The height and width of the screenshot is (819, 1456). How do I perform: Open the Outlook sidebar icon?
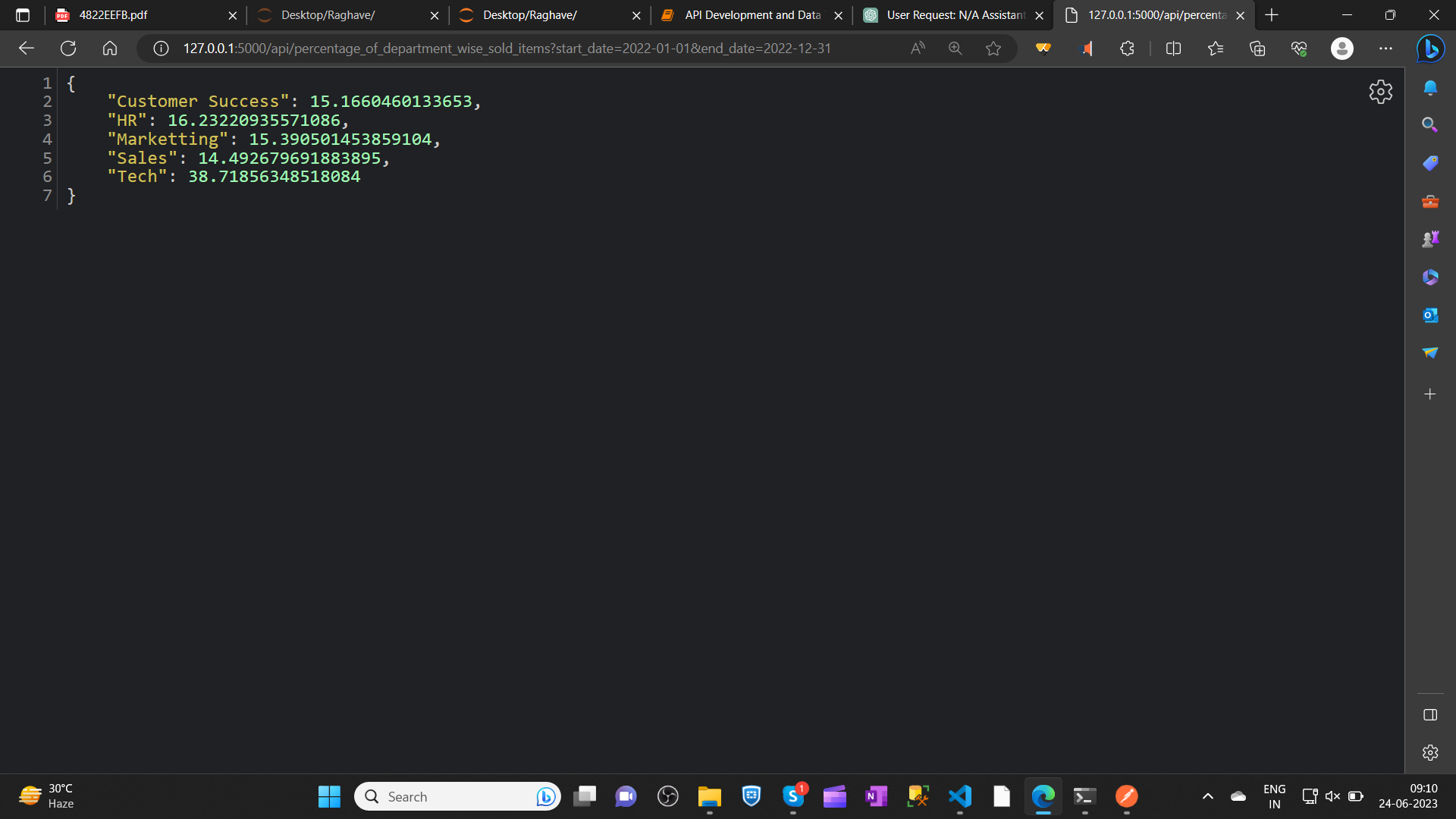(x=1430, y=315)
